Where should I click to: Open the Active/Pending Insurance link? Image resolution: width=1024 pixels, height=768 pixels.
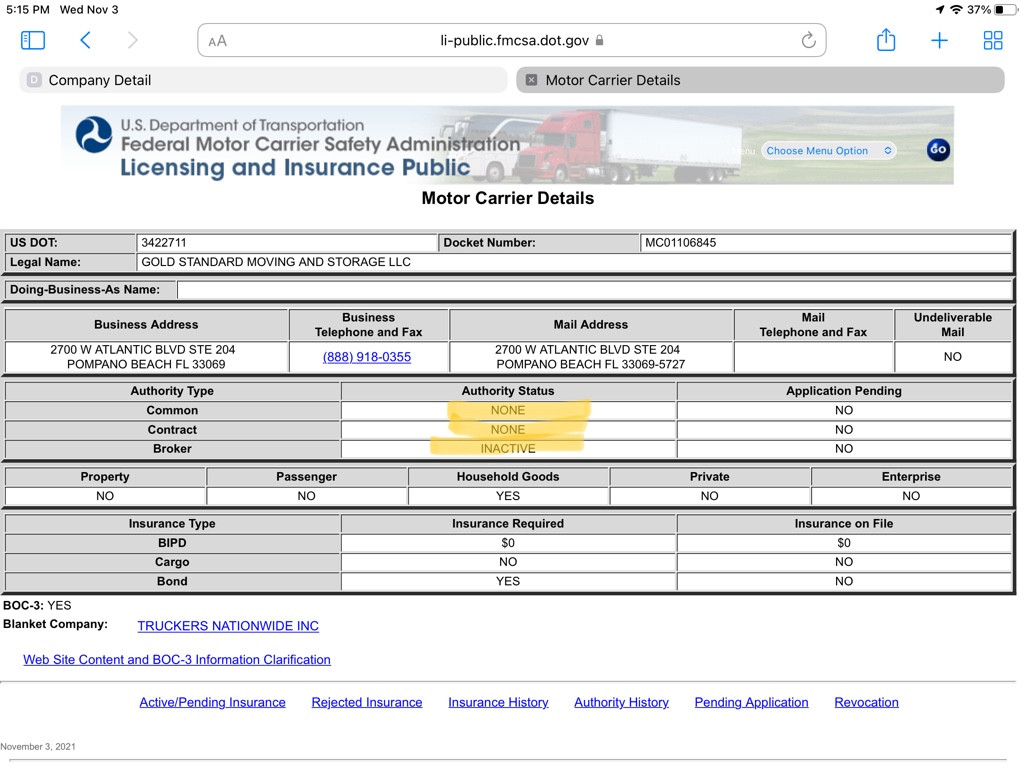pos(212,703)
